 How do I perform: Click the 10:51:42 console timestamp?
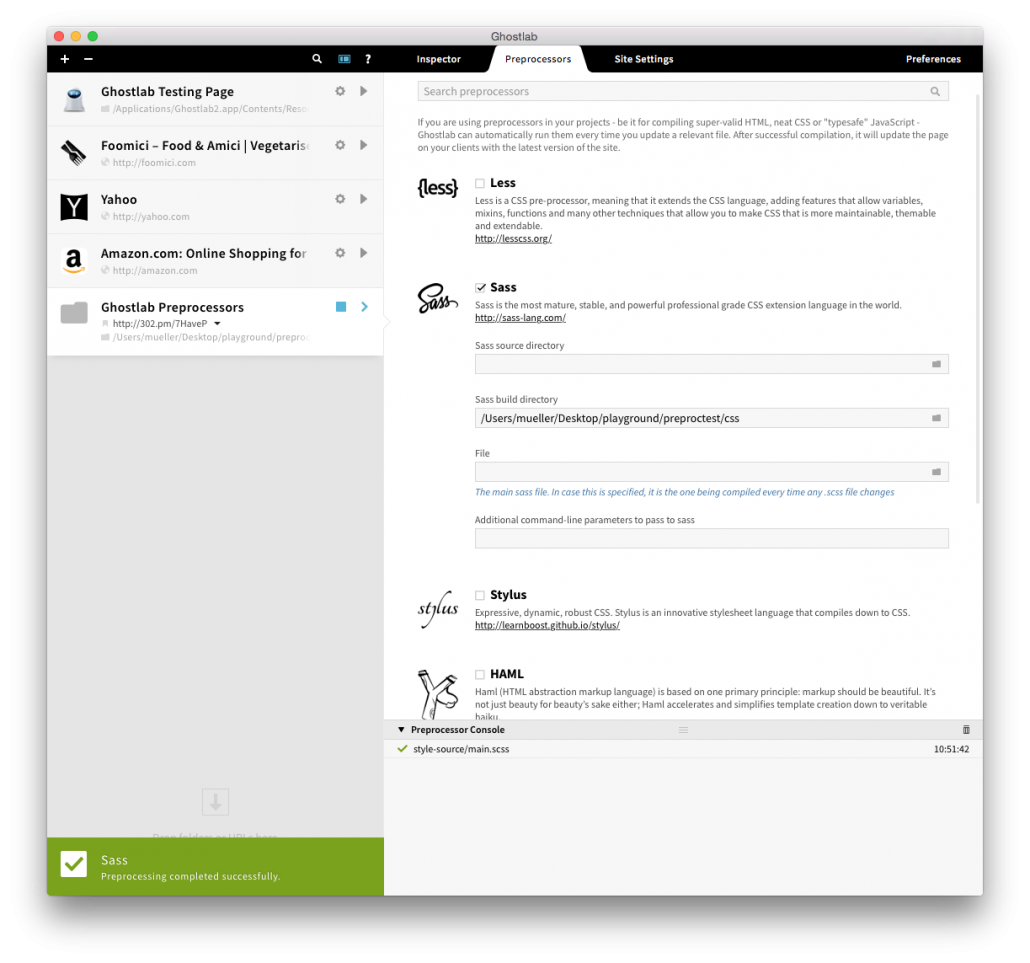coord(951,750)
